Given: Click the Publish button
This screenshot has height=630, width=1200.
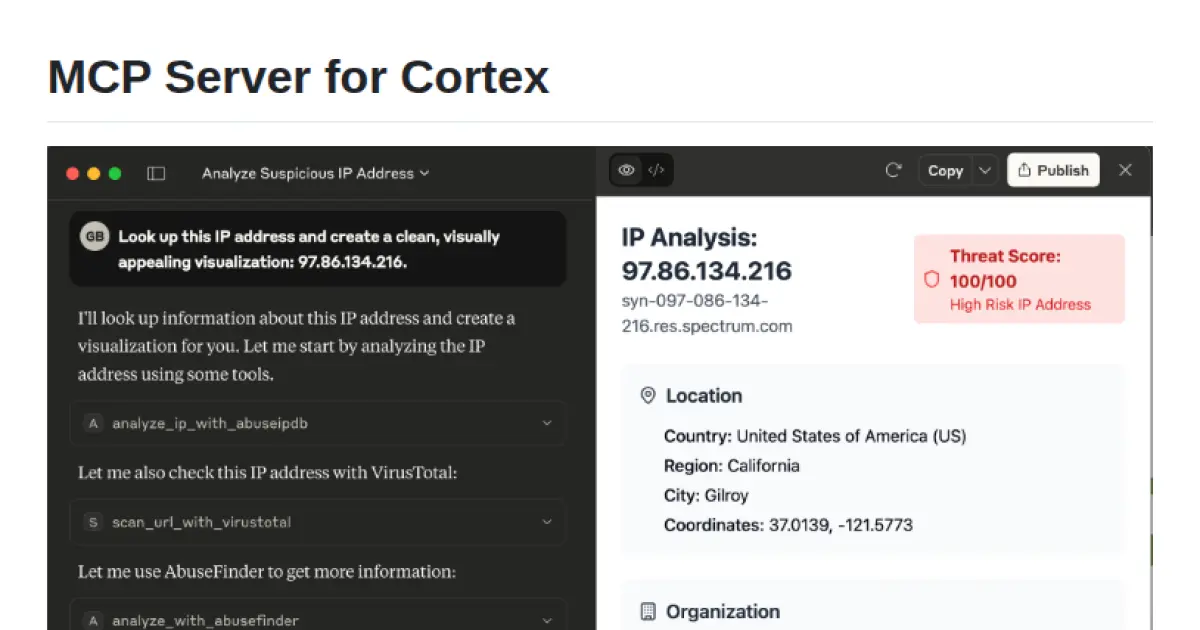Looking at the screenshot, I should coord(1053,170).
